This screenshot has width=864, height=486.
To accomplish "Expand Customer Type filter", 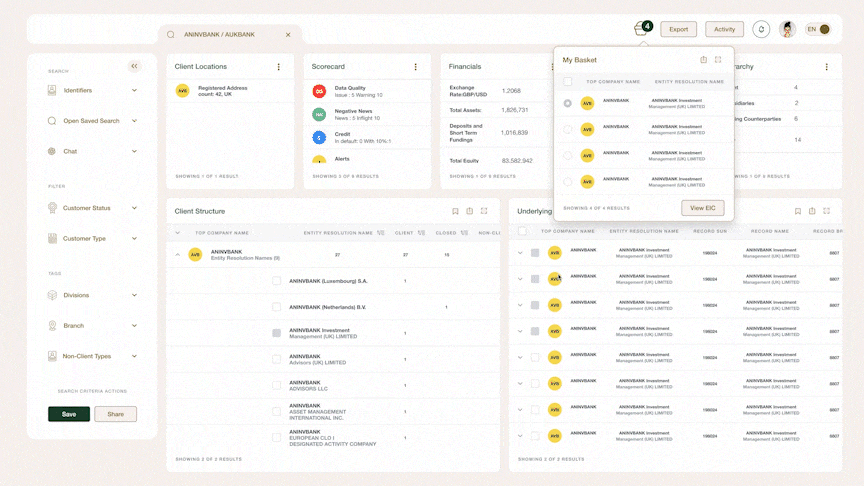I will 134,239.
